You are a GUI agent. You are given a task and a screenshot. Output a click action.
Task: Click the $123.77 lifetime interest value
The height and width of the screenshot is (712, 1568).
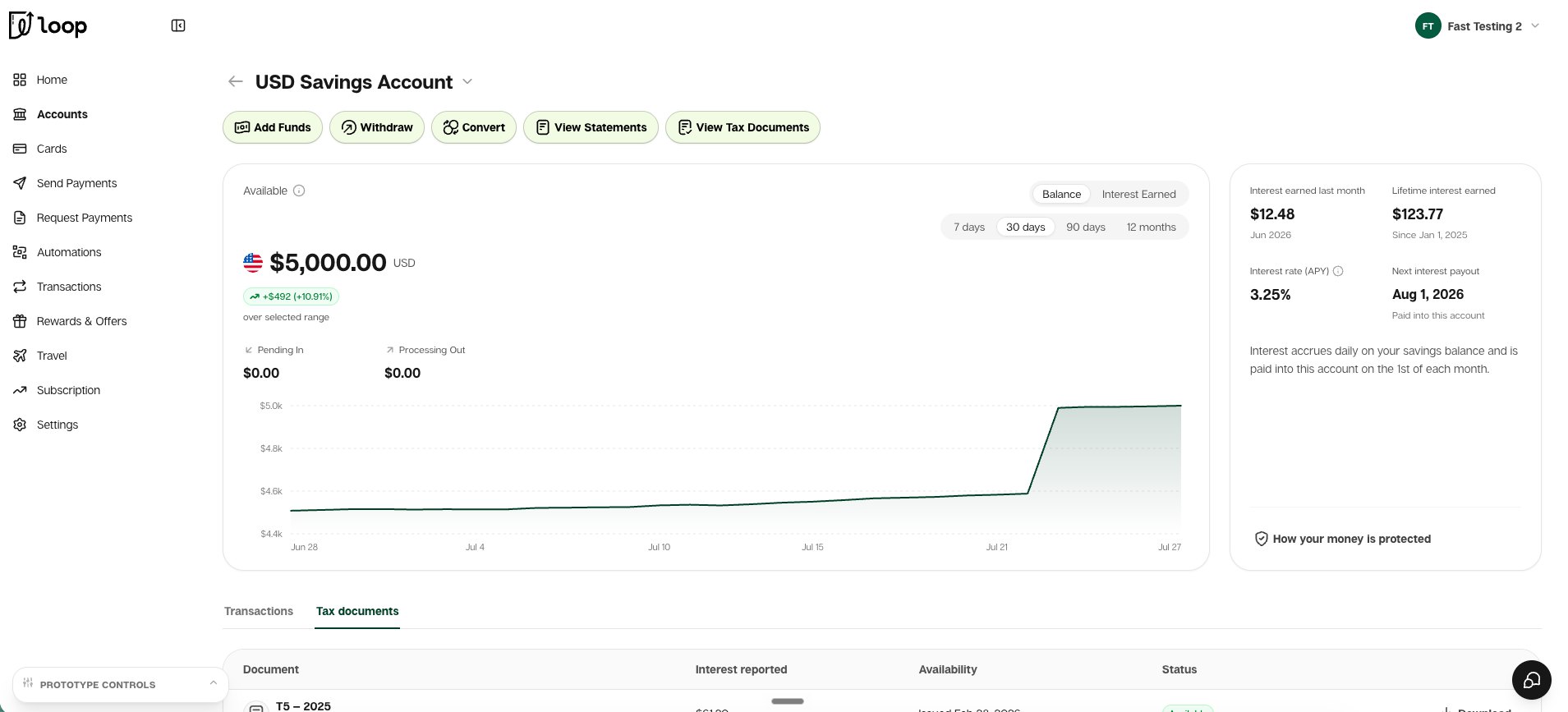pos(1418,214)
